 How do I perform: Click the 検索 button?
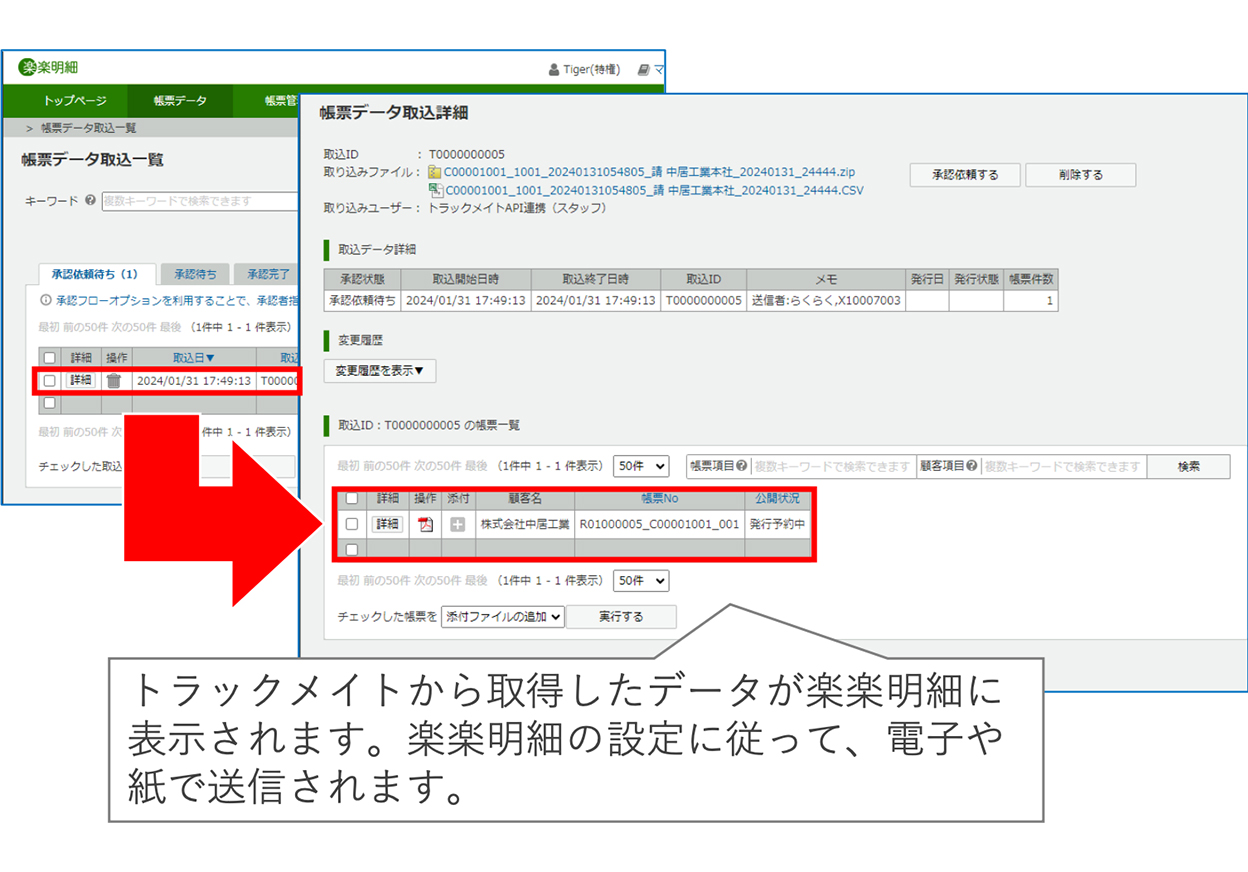1188,467
